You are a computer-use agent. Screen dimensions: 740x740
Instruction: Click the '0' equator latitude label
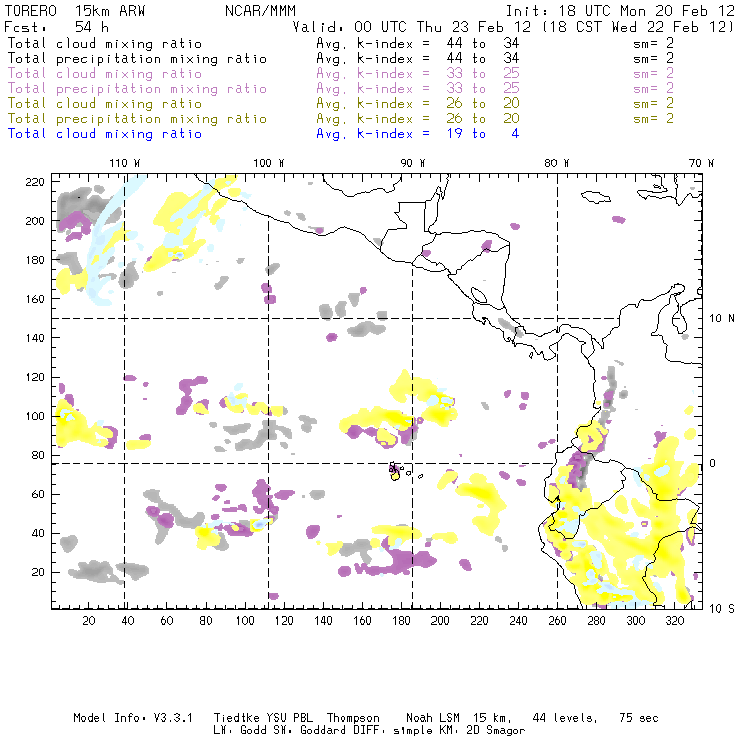click(713, 464)
